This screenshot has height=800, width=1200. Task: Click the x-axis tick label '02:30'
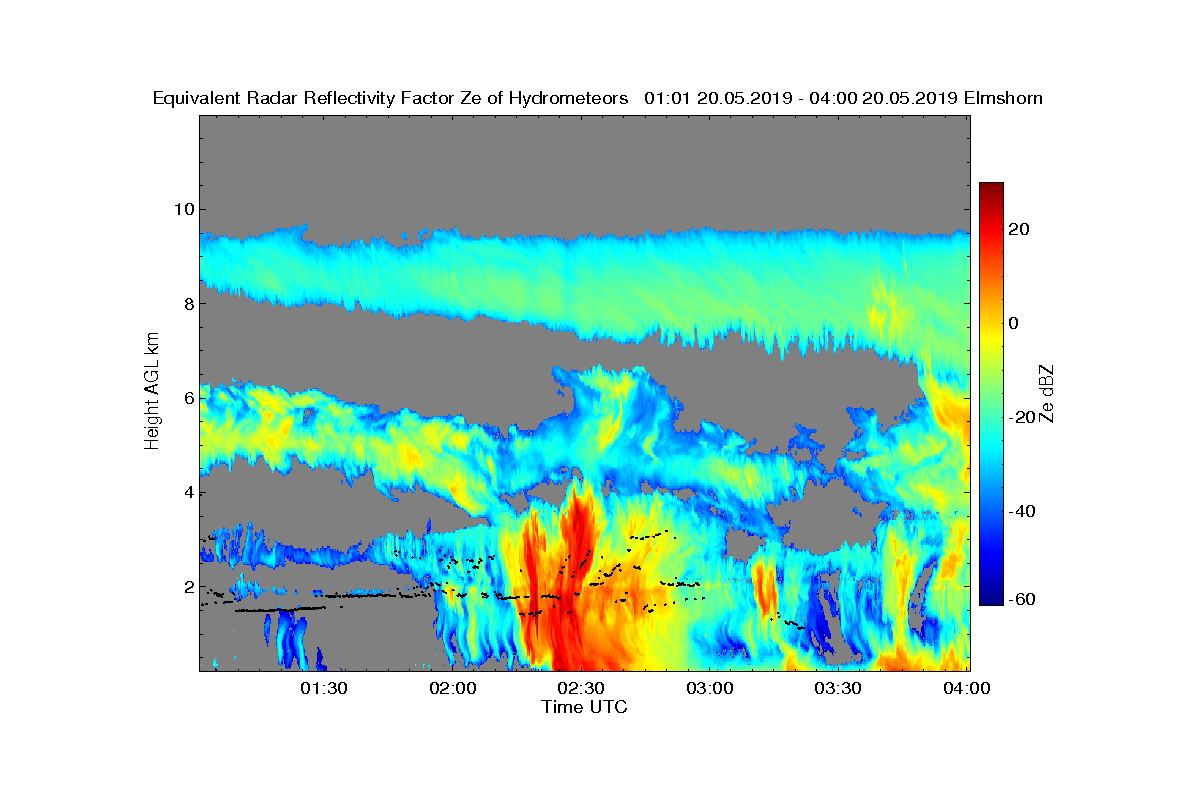pyautogui.click(x=582, y=688)
